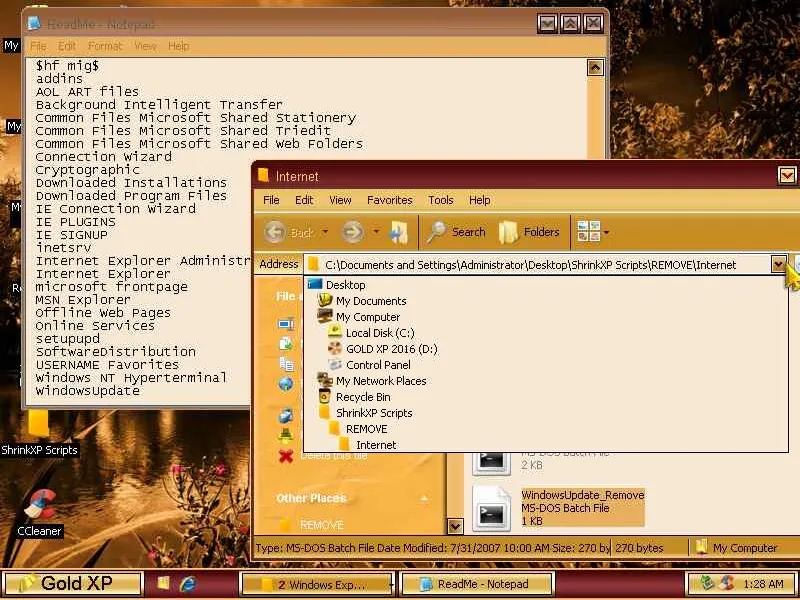Click 270 bytes status bar entry

(x=639, y=548)
